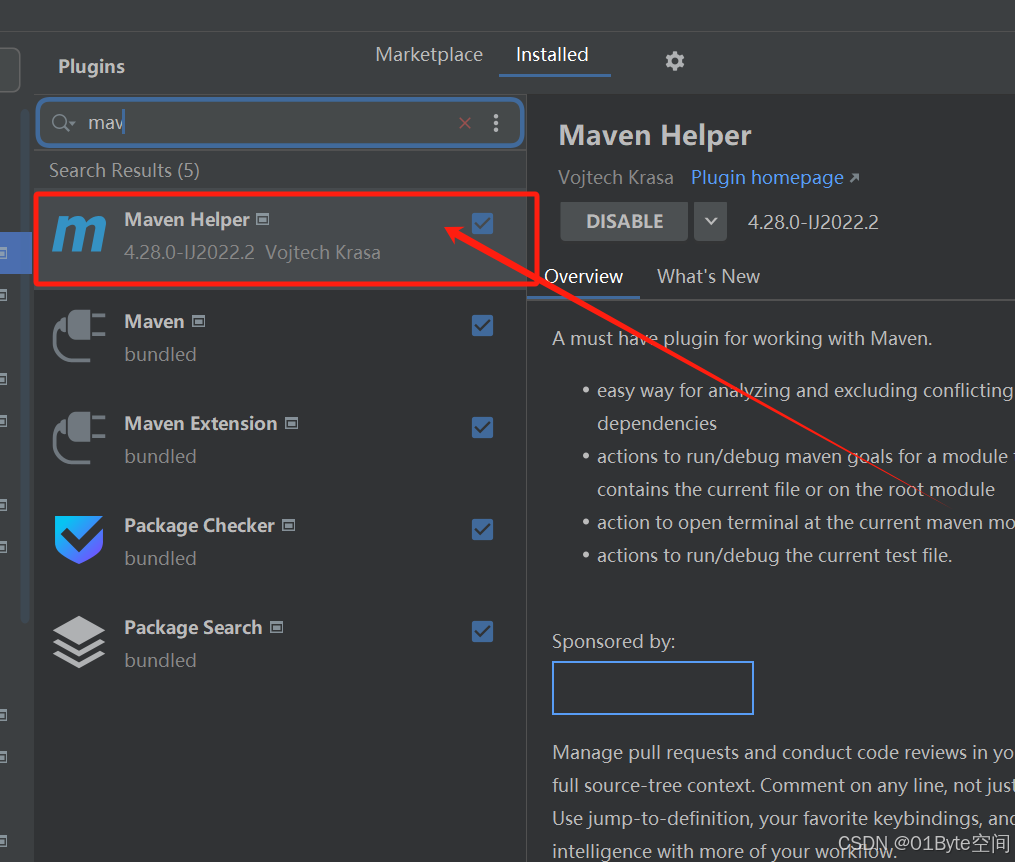Select the Package Checker plugin name
The image size is (1015, 862).
tap(199, 525)
